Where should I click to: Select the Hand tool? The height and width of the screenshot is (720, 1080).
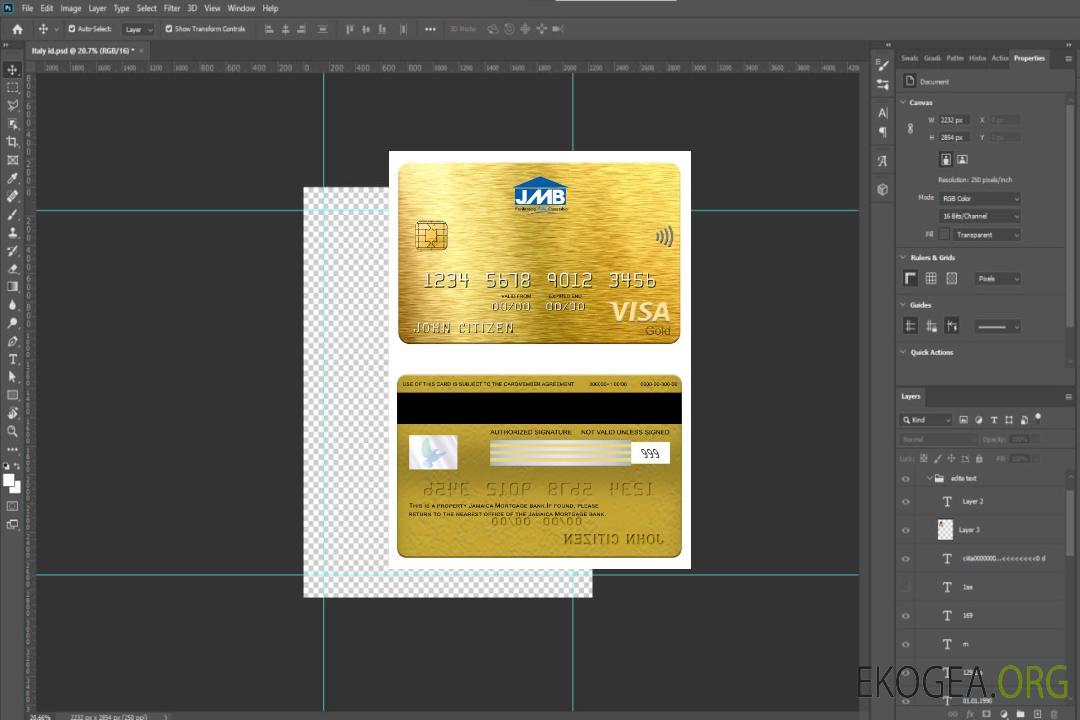(x=12, y=413)
